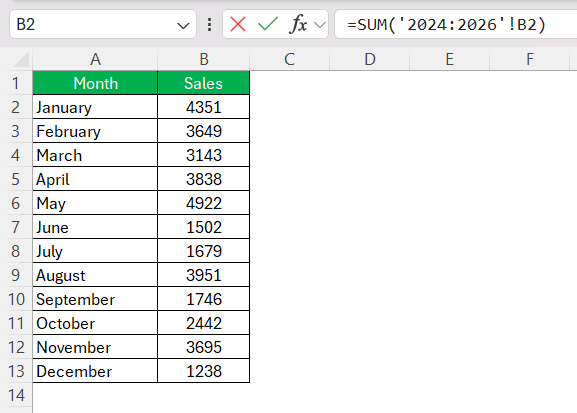
Task: Select all cells via corner triangle
Action: click(x=21, y=60)
